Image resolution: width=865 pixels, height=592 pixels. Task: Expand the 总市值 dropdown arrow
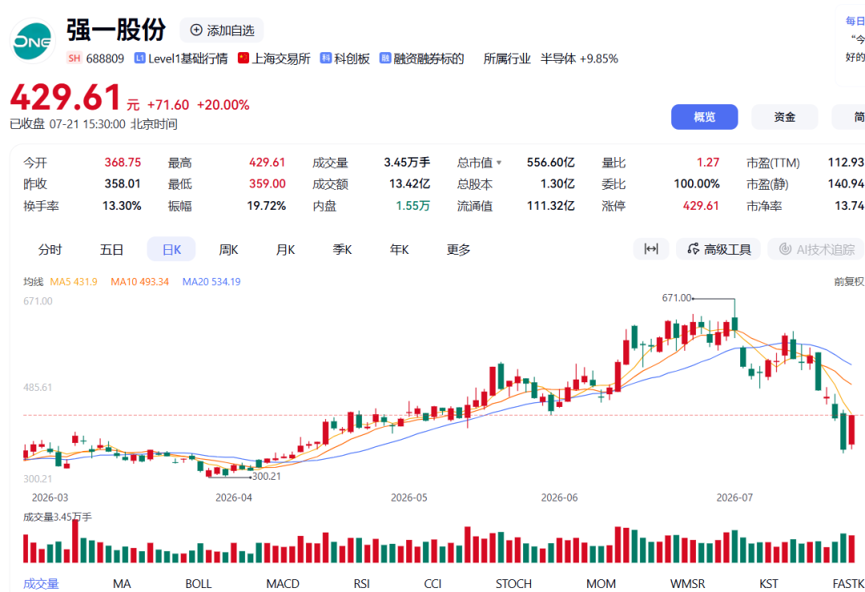(499, 163)
